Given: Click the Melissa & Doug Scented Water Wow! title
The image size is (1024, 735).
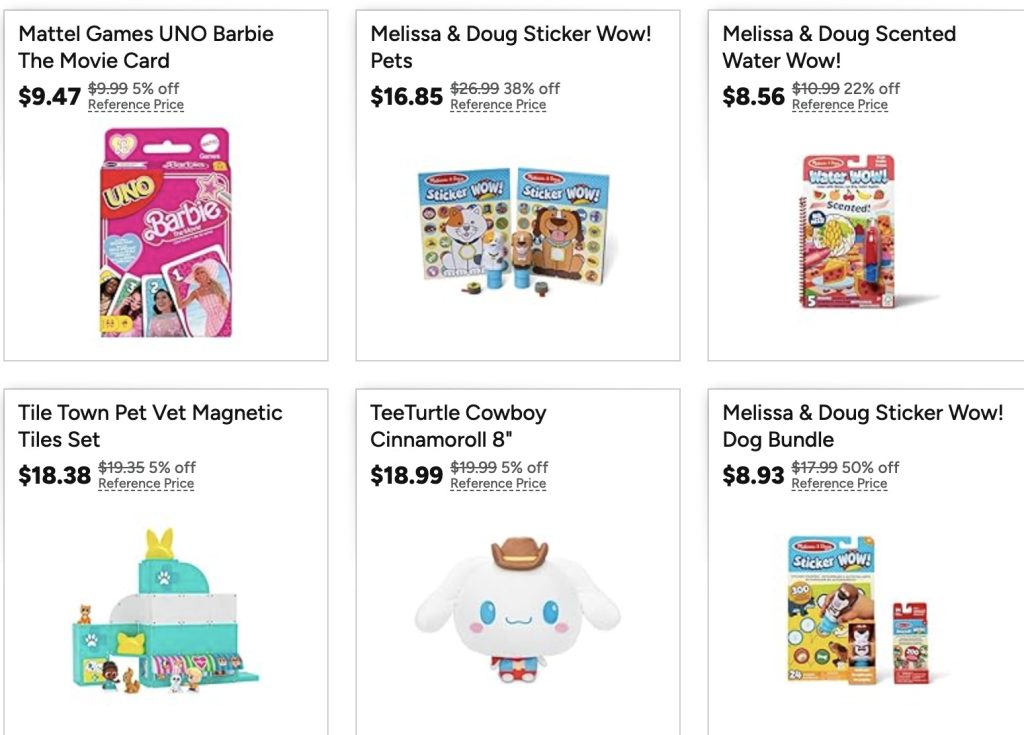Looking at the screenshot, I should (839, 47).
